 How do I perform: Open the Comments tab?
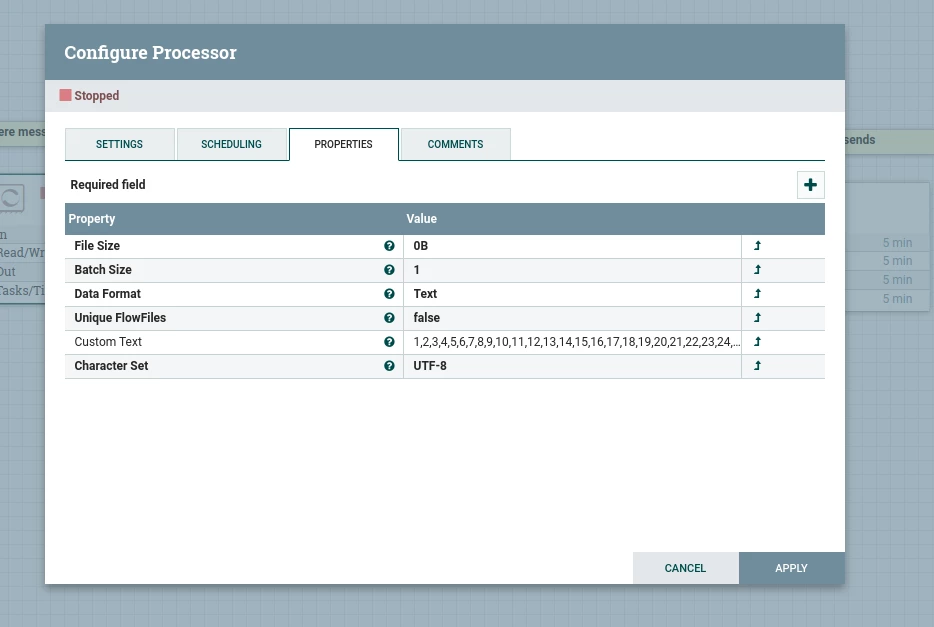tap(456, 144)
